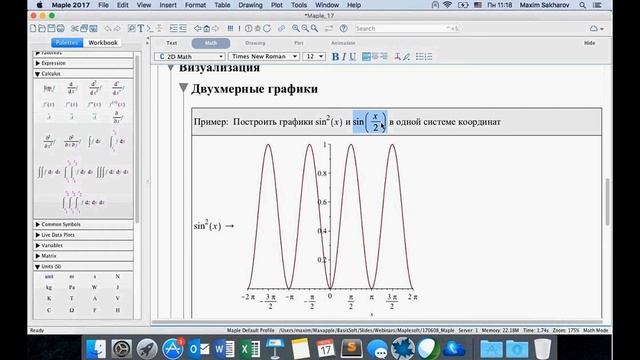The height and width of the screenshot is (360, 640).
Task: Toggle underline formatting
Action: point(353,57)
